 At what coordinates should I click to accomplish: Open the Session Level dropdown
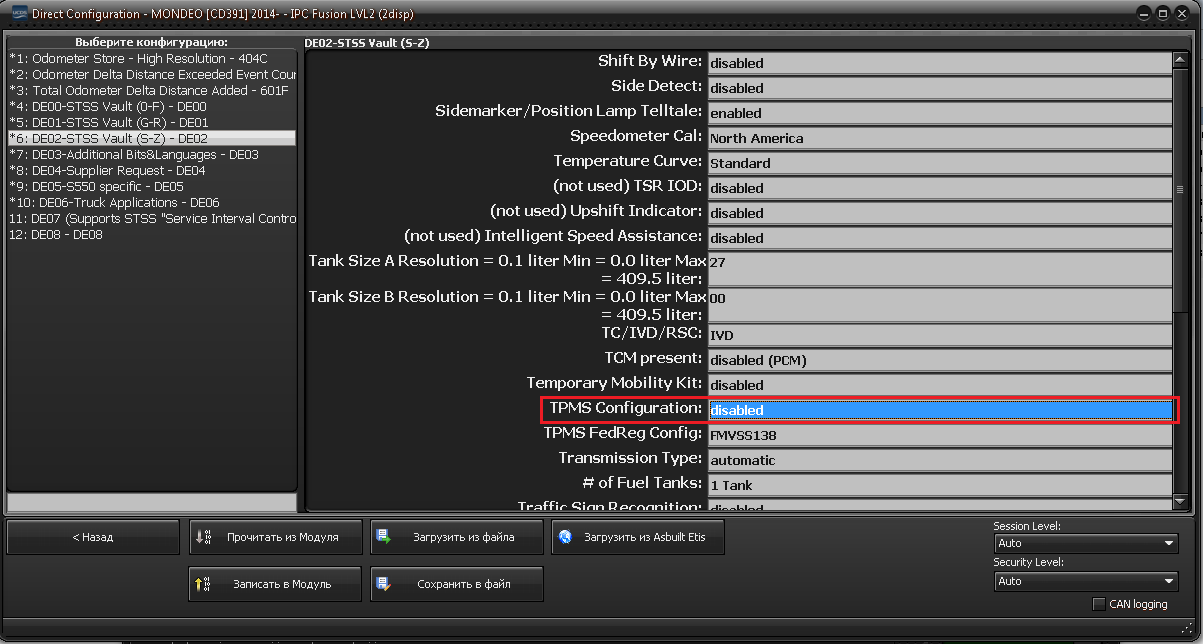tap(1086, 543)
